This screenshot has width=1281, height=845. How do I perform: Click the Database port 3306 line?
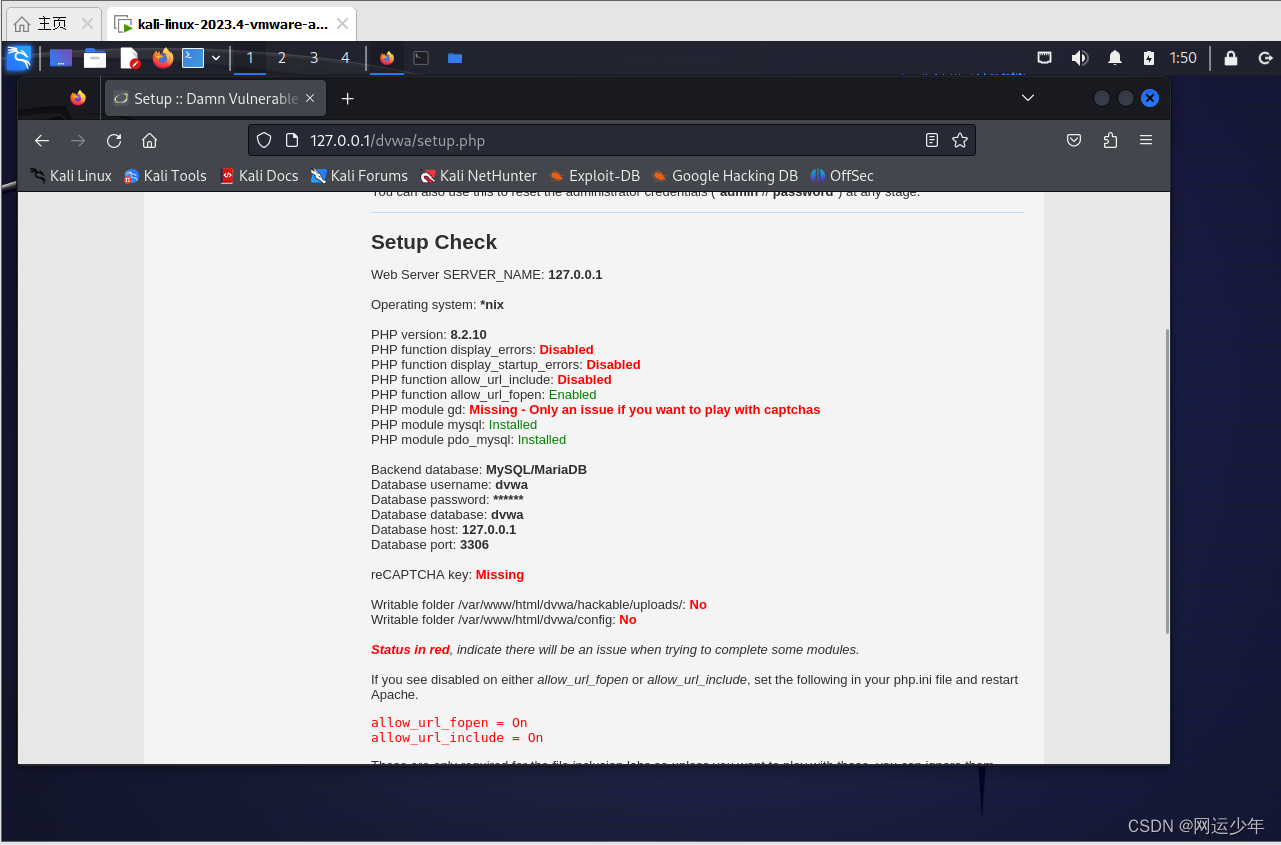430,545
